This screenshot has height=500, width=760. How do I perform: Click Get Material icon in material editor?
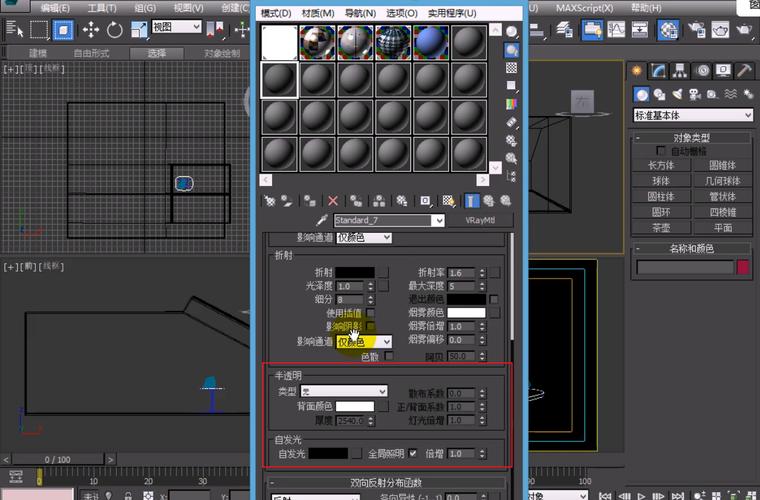pyautogui.click(x=269, y=201)
